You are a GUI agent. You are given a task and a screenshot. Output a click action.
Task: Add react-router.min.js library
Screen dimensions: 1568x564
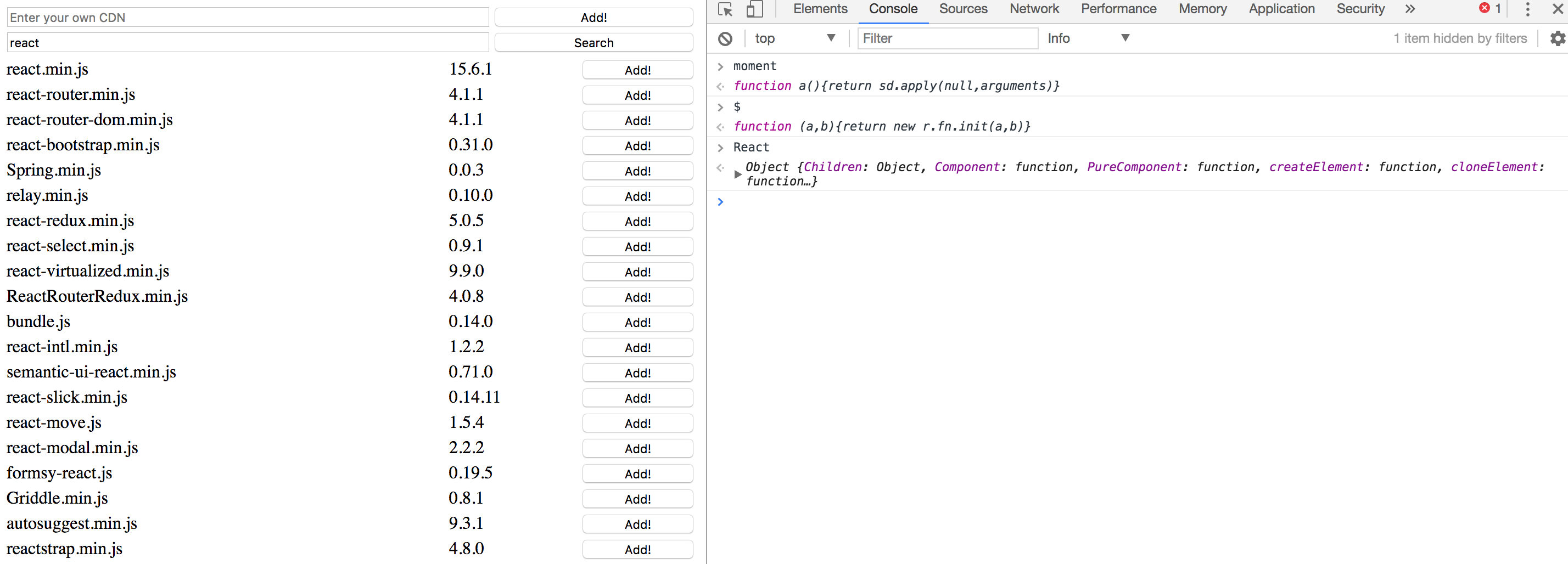click(637, 95)
